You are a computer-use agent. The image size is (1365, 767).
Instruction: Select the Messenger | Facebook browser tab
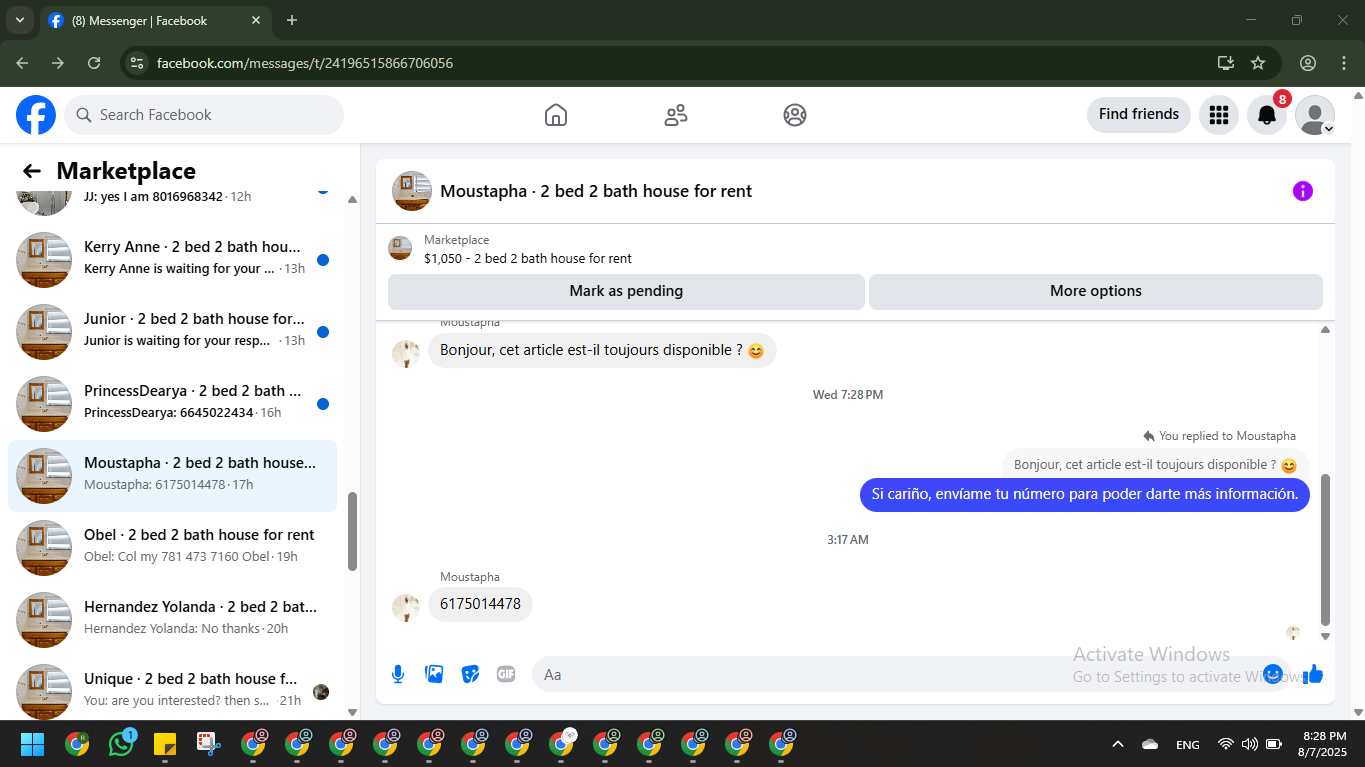(x=155, y=20)
